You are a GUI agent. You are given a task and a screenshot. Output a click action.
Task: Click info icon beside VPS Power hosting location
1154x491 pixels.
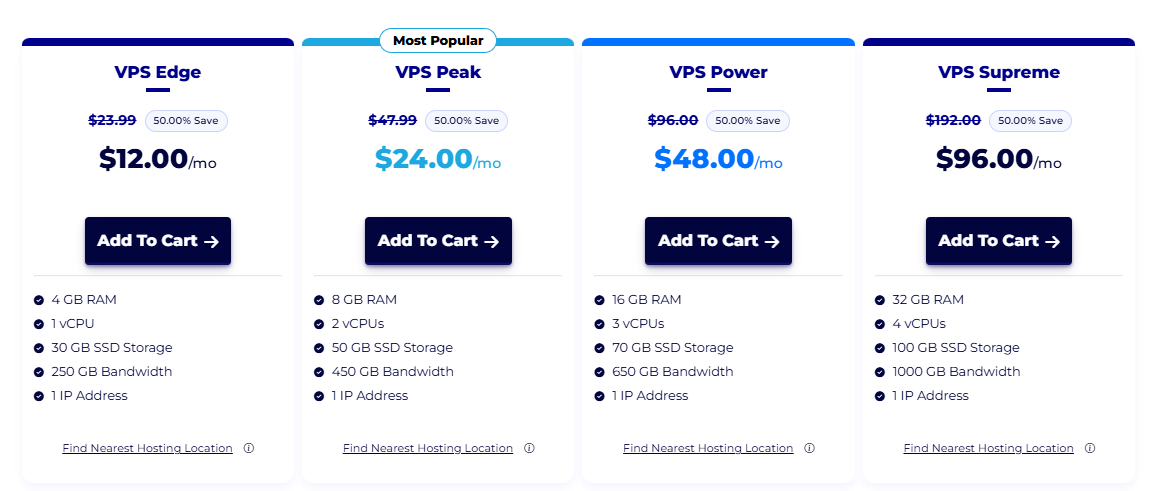coord(810,448)
